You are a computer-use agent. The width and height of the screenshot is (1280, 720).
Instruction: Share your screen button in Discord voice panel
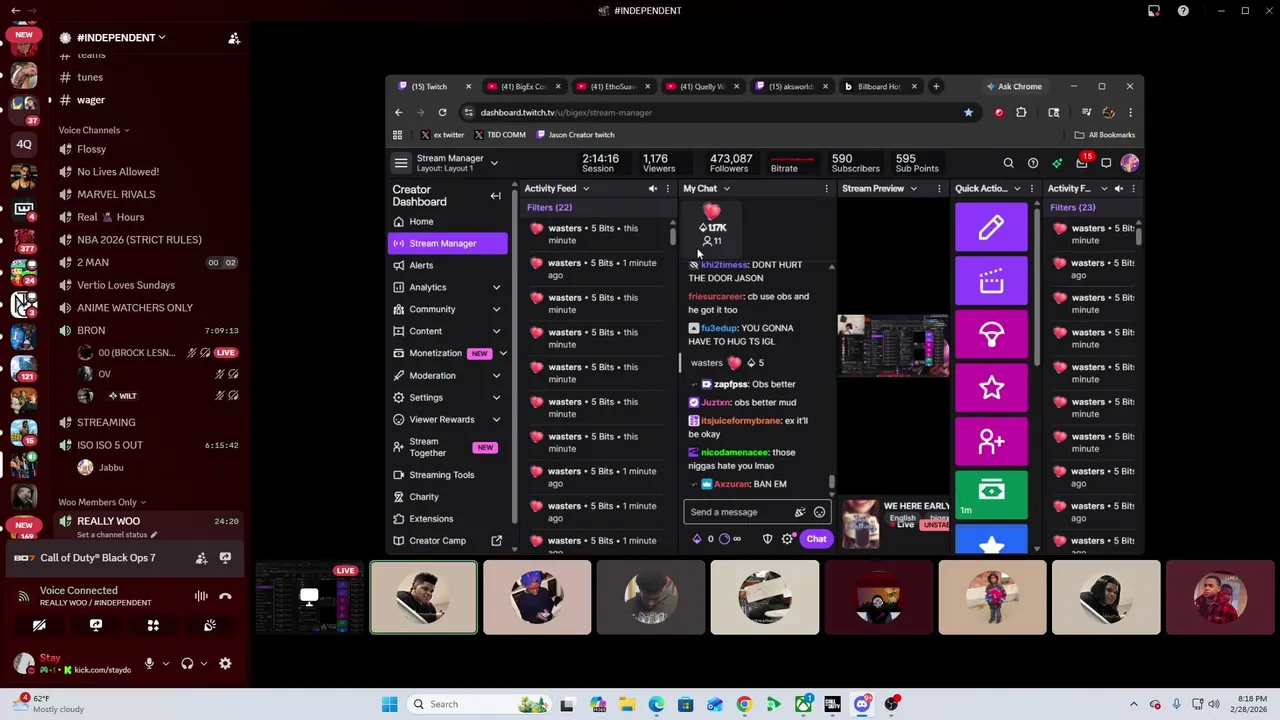tap(96, 625)
